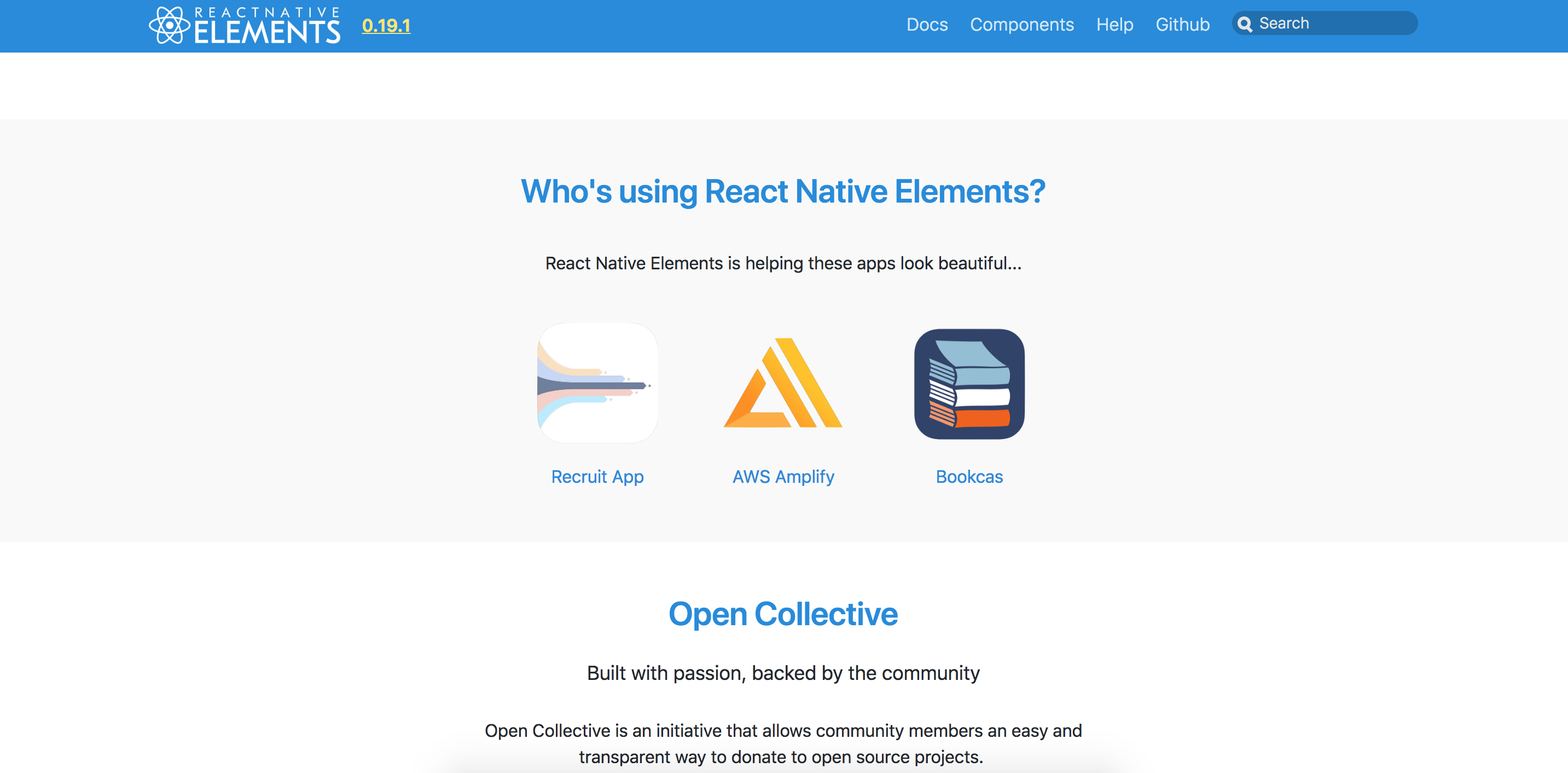Follow the Bookcas text link
Viewport: 1568px width, 773px height.
click(969, 476)
